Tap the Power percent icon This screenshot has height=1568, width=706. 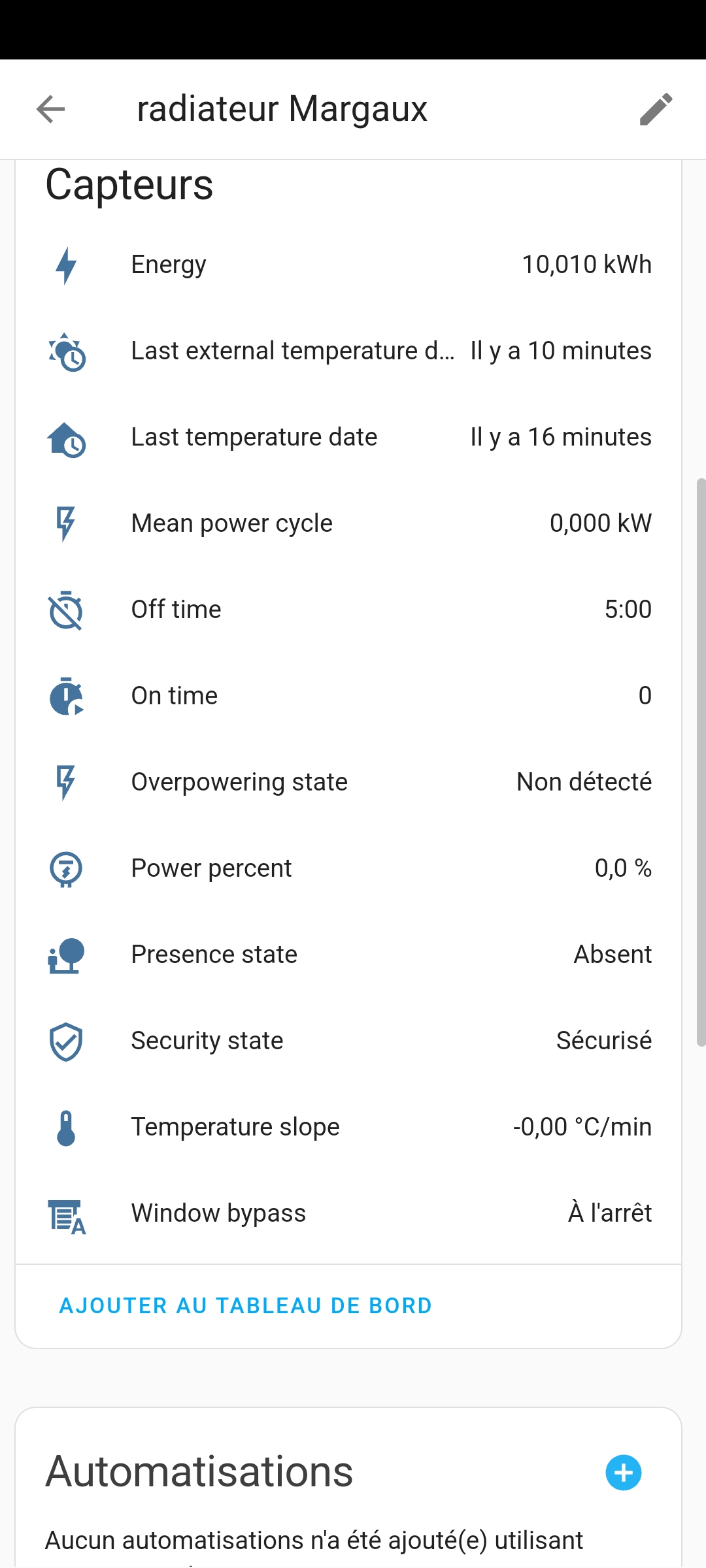pos(66,869)
